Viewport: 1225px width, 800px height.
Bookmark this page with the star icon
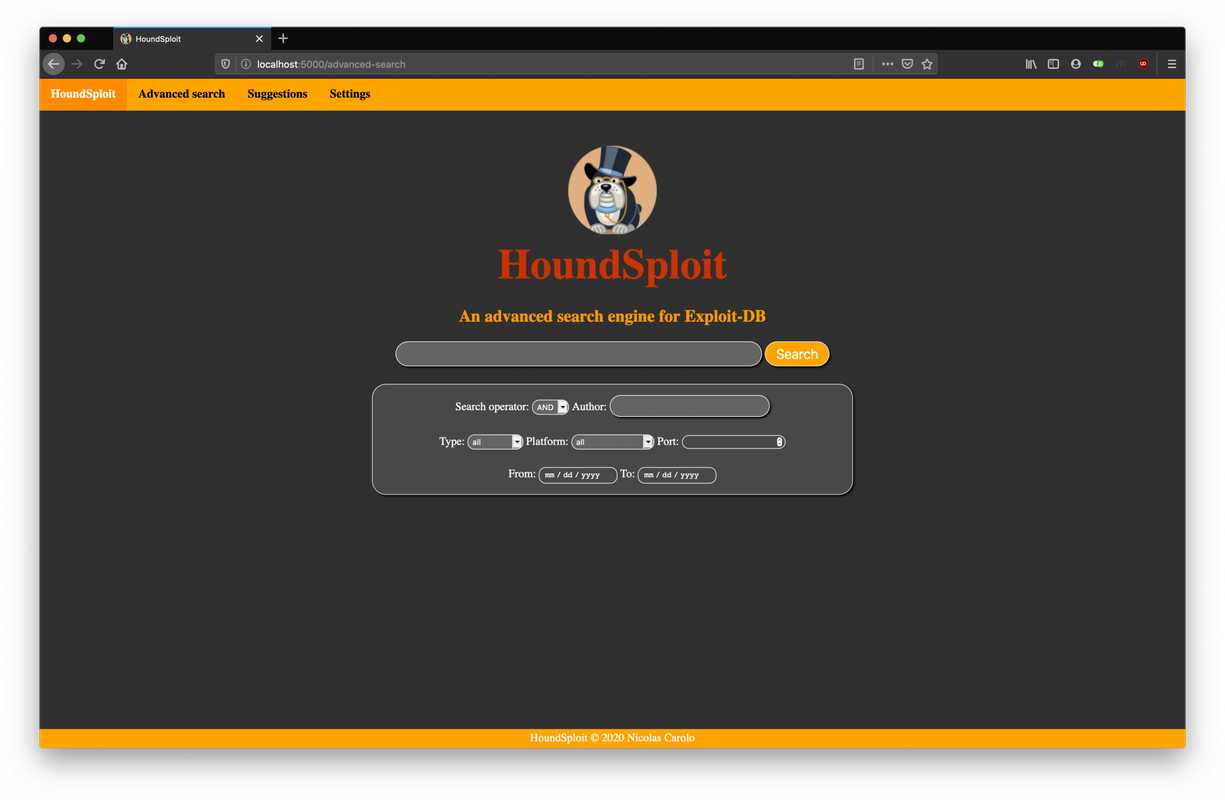(x=927, y=64)
